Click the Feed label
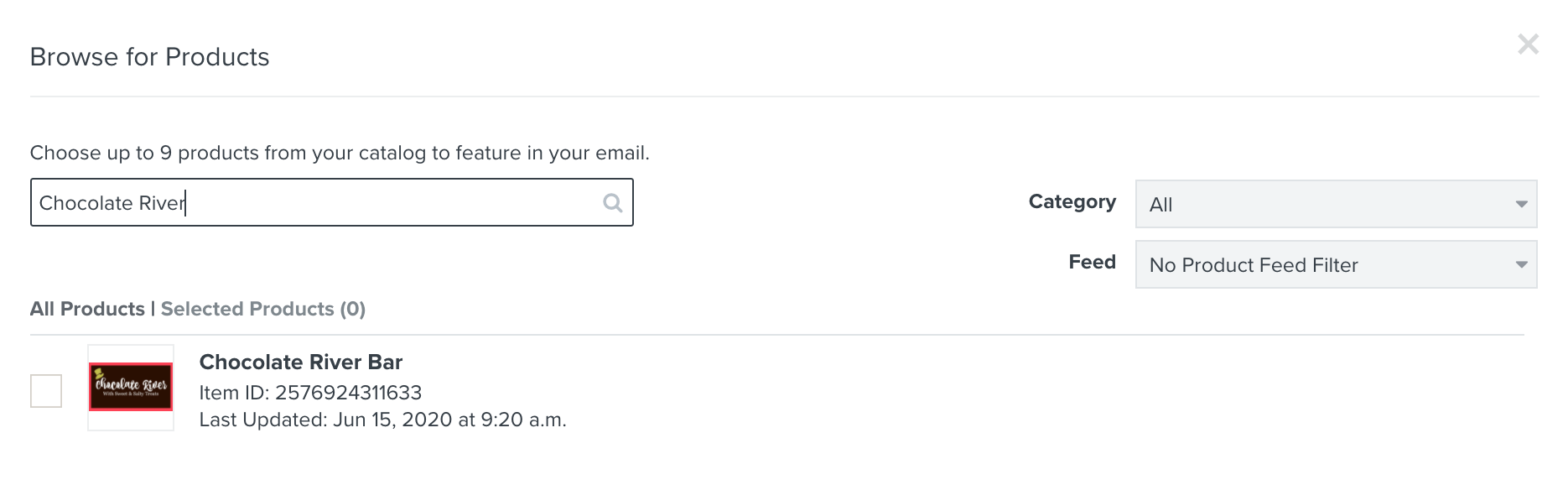The height and width of the screenshot is (485, 1568). [x=1092, y=262]
